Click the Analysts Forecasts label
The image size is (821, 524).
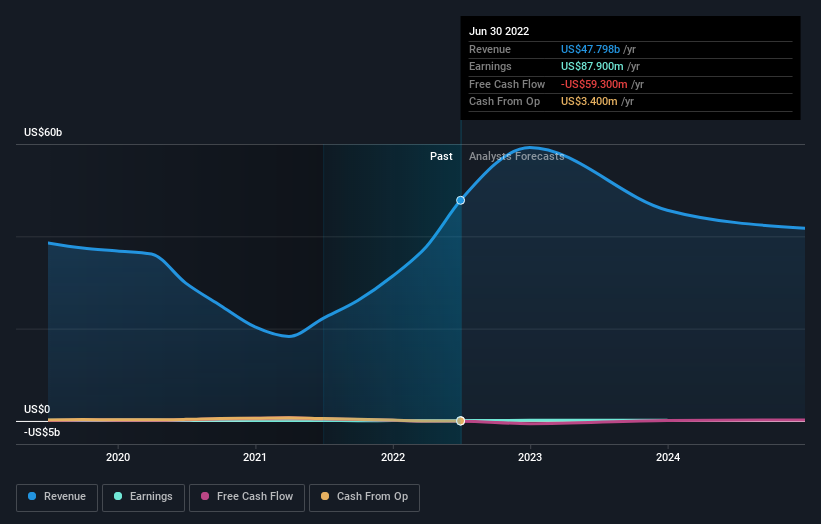516,157
